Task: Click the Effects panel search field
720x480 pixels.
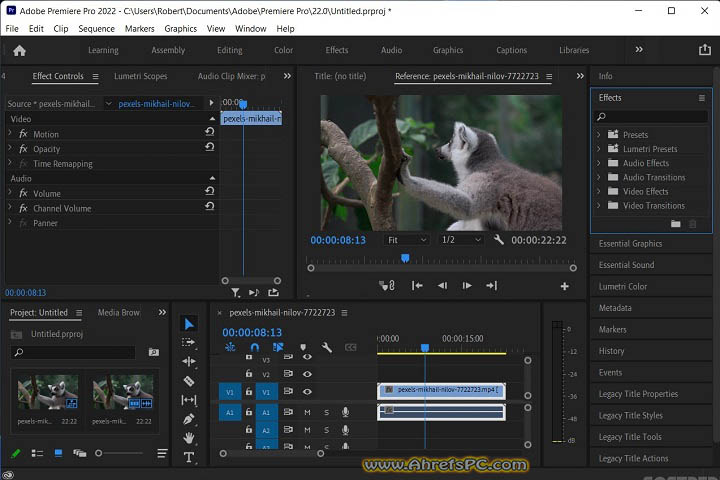Action: point(651,116)
